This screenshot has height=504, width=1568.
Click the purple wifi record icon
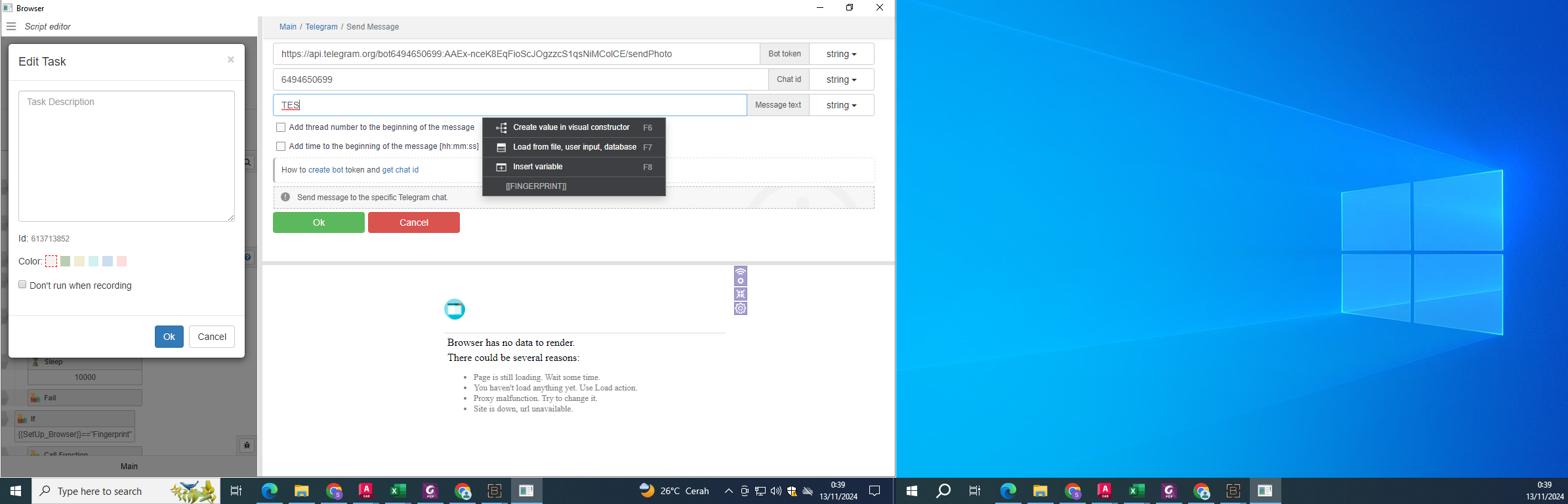(x=741, y=276)
